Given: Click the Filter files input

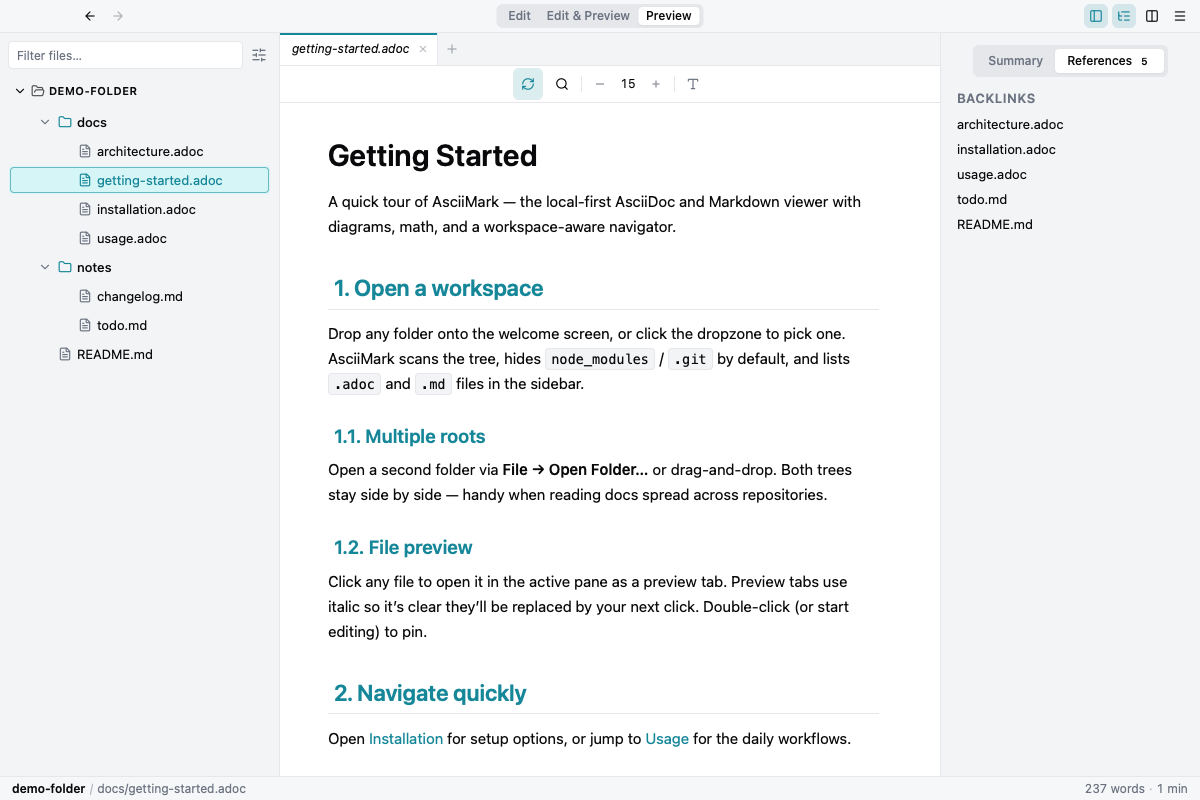Looking at the screenshot, I should click(x=125, y=55).
